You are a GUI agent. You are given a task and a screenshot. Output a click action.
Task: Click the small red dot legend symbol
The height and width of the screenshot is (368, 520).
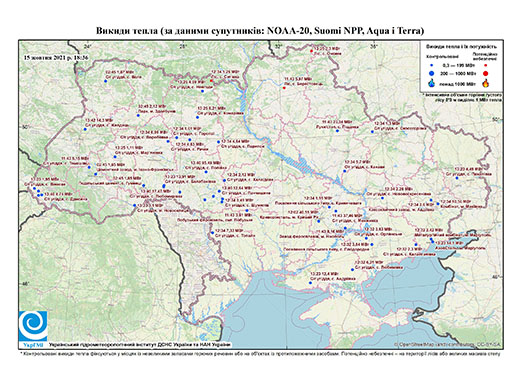tap(486, 65)
